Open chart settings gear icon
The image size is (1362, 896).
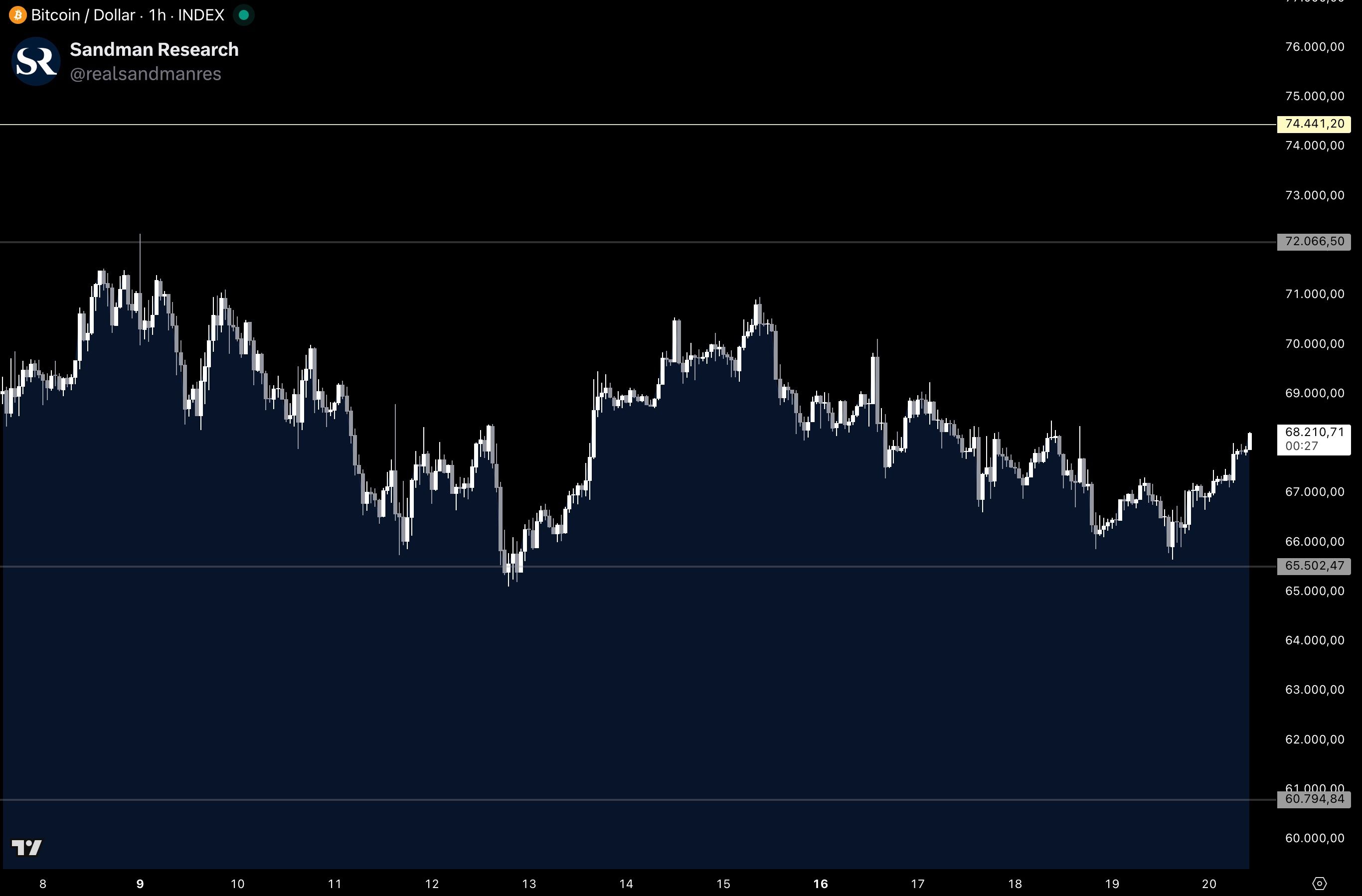[x=1319, y=884]
